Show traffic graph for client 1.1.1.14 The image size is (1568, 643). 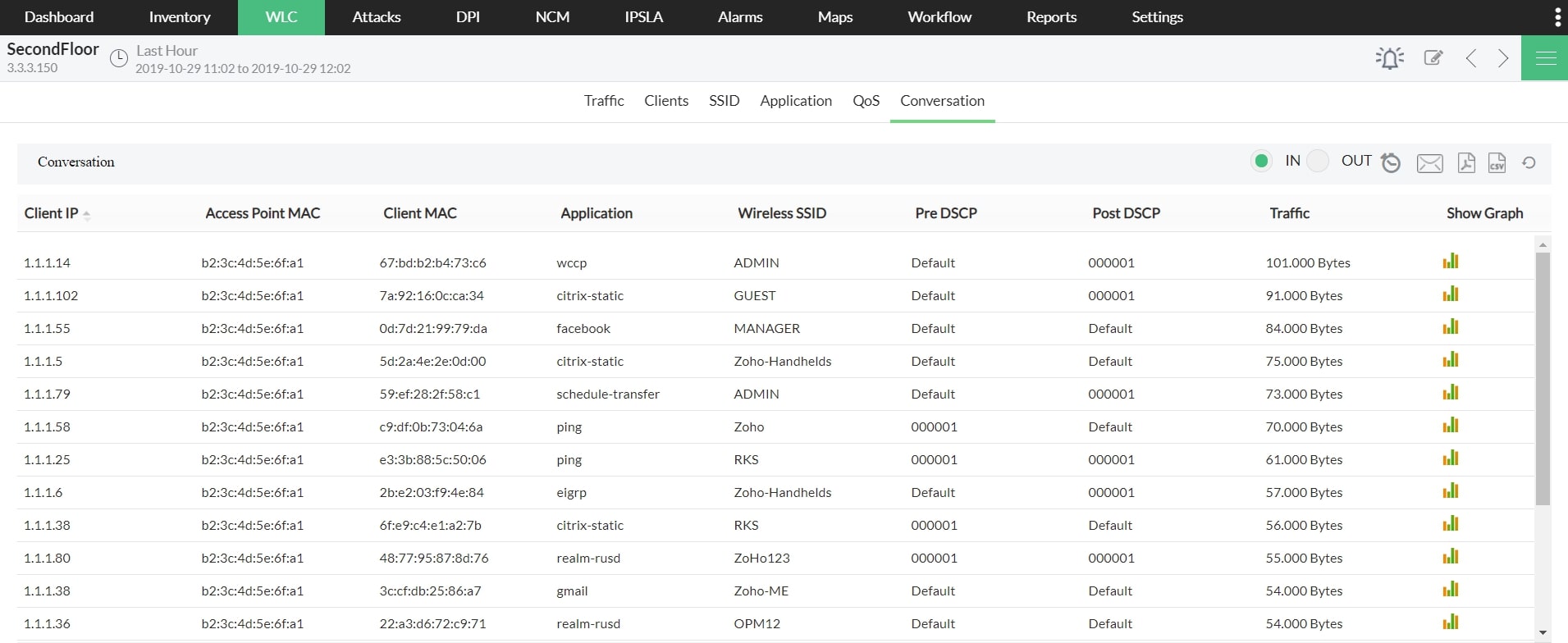pos(1451,262)
